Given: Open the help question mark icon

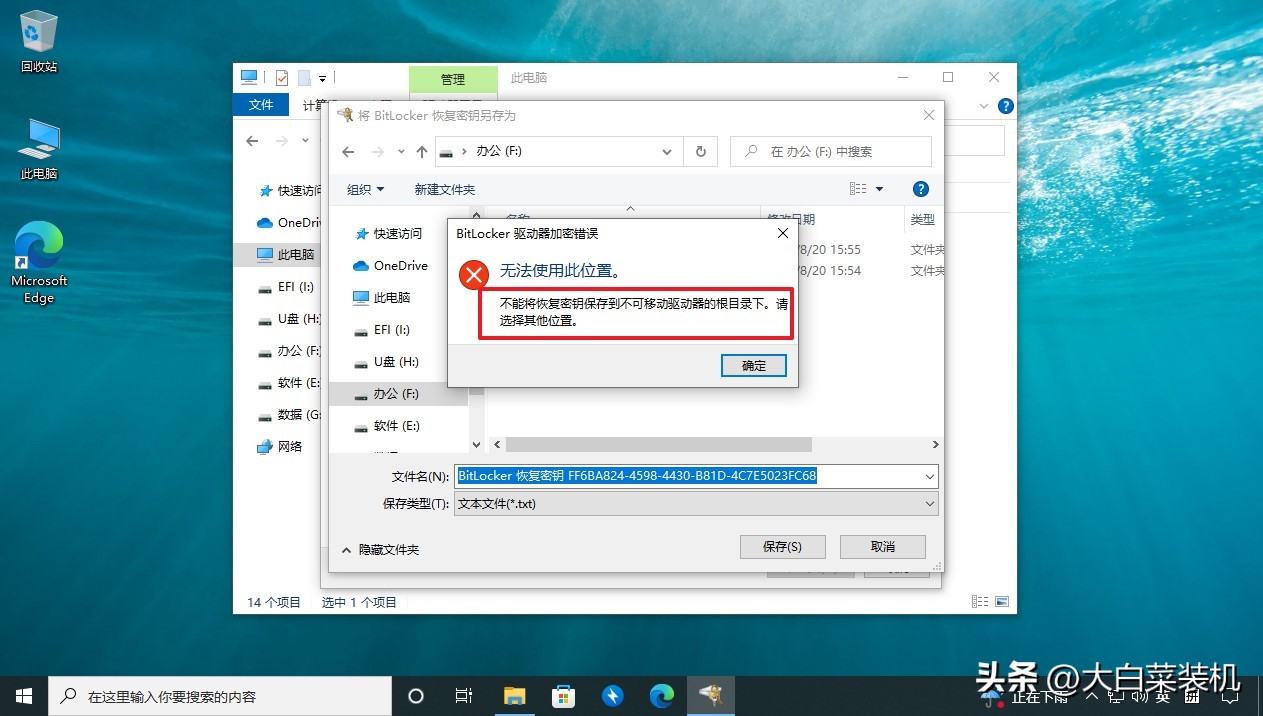Looking at the screenshot, I should pos(920,188).
